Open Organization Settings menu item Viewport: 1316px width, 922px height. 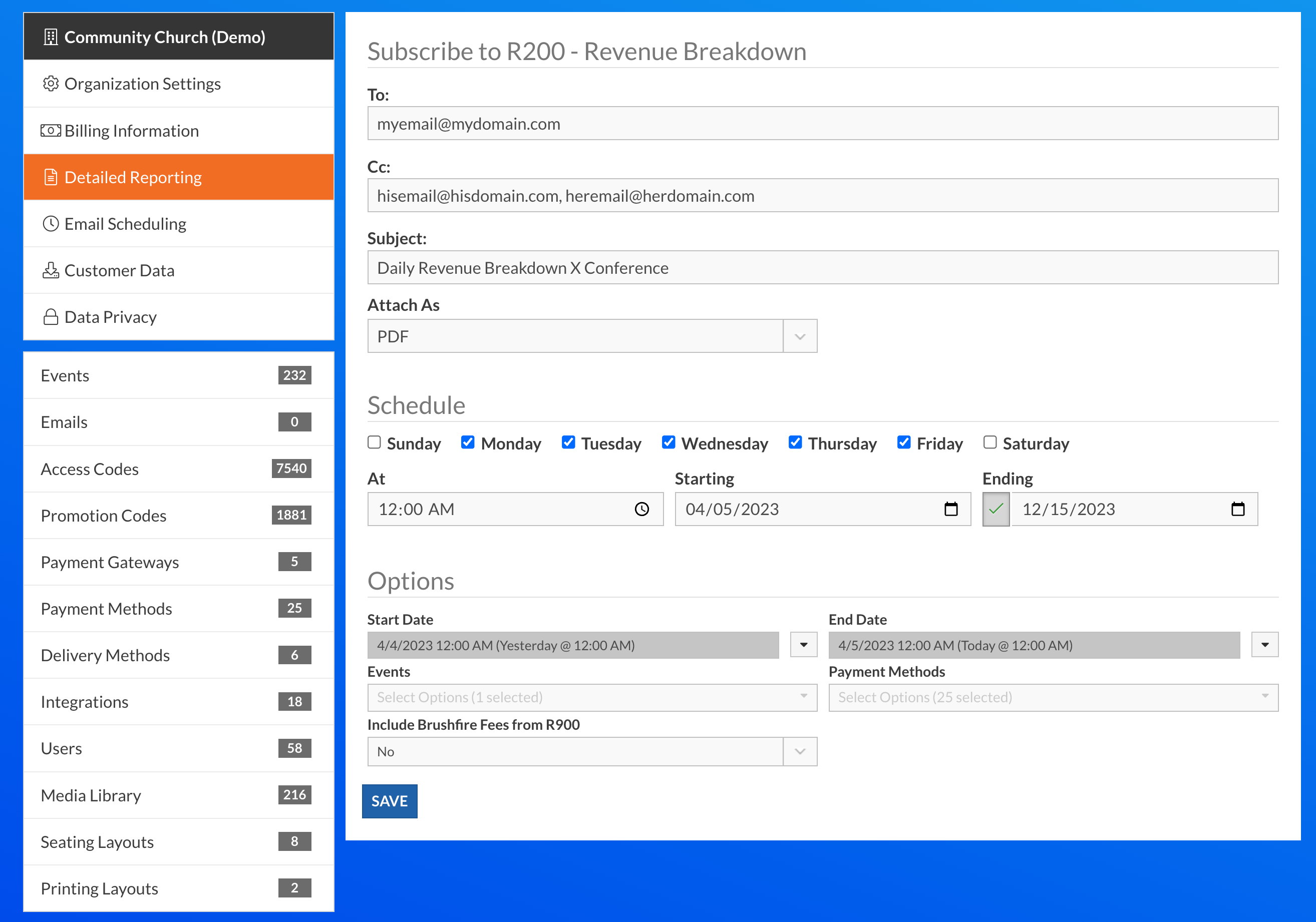point(179,84)
